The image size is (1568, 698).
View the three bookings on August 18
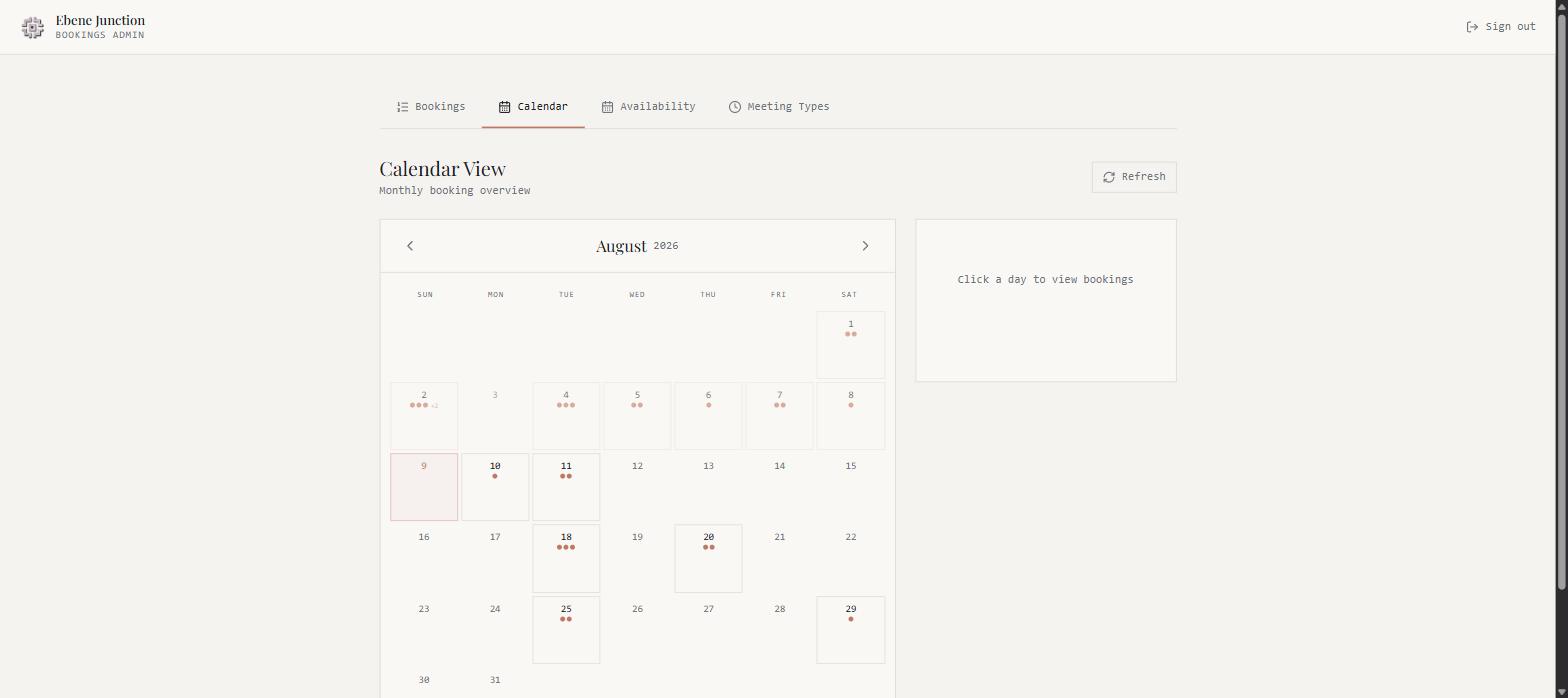(x=566, y=558)
